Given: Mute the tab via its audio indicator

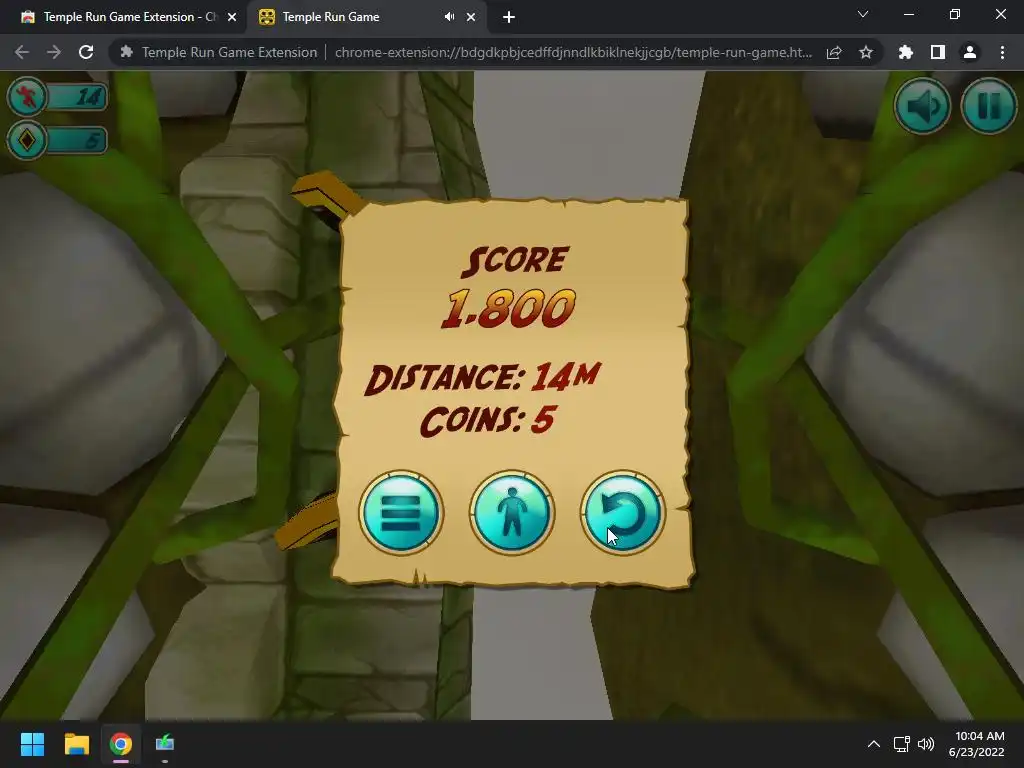Looking at the screenshot, I should [449, 17].
